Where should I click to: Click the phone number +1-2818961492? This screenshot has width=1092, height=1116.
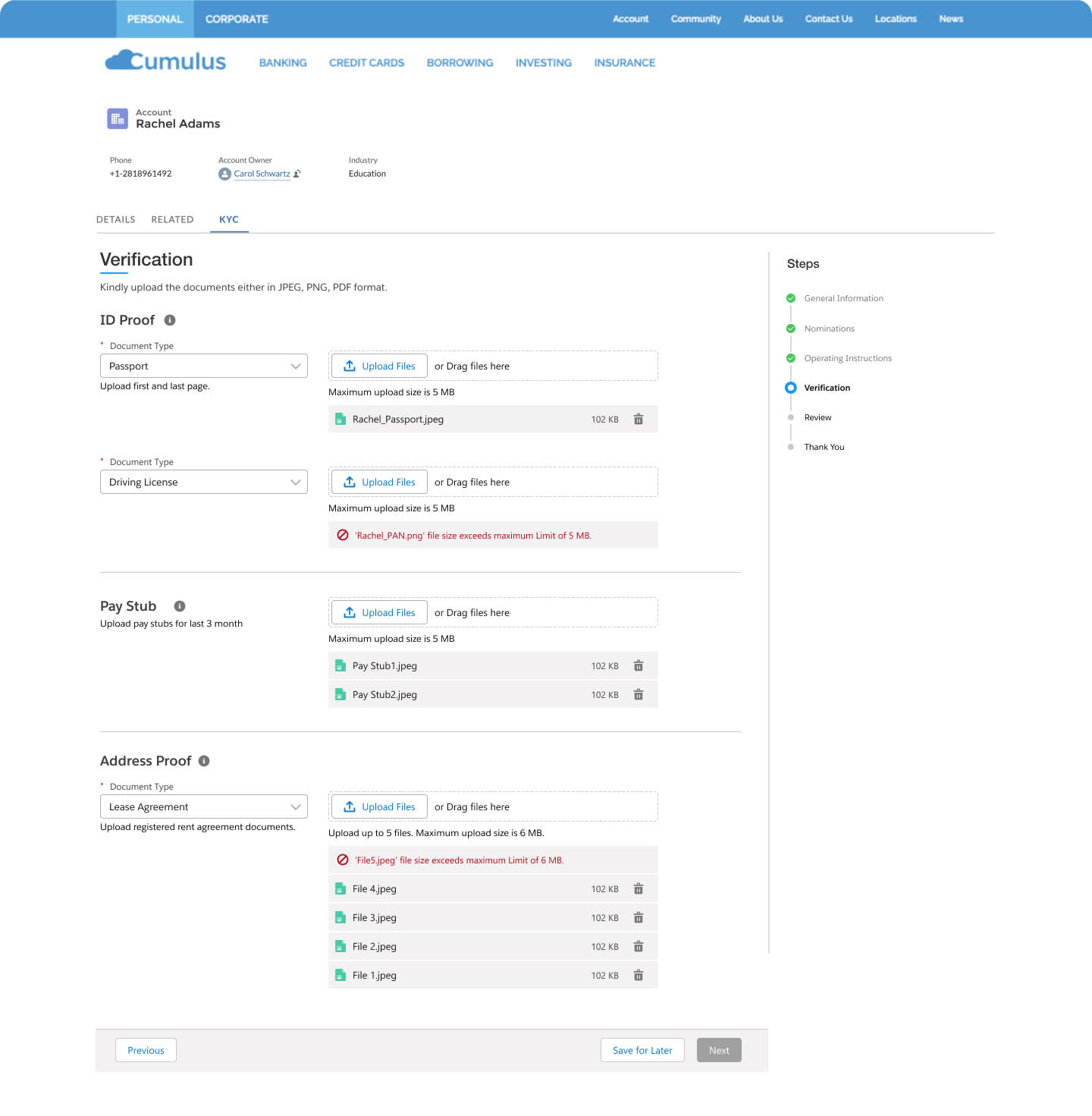point(140,174)
